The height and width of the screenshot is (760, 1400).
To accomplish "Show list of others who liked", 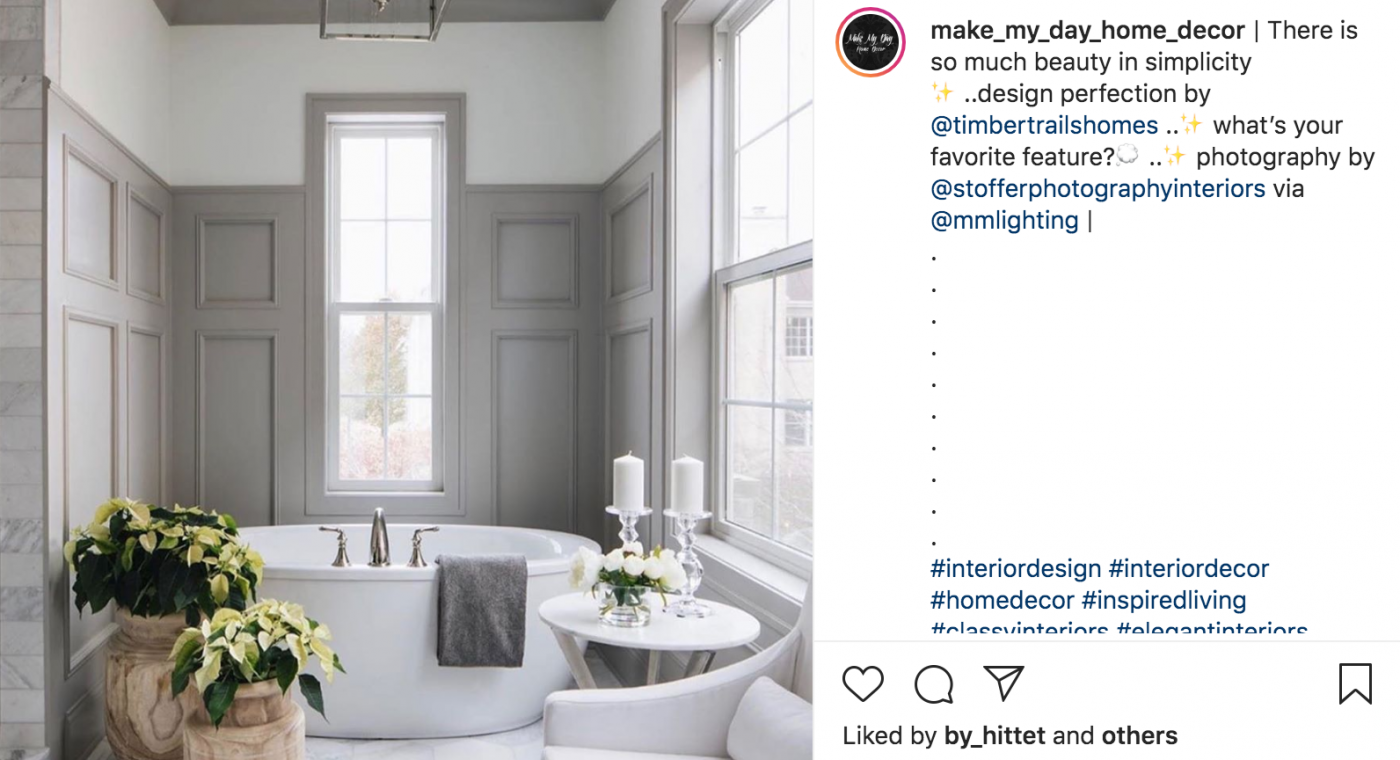I will (1139, 736).
